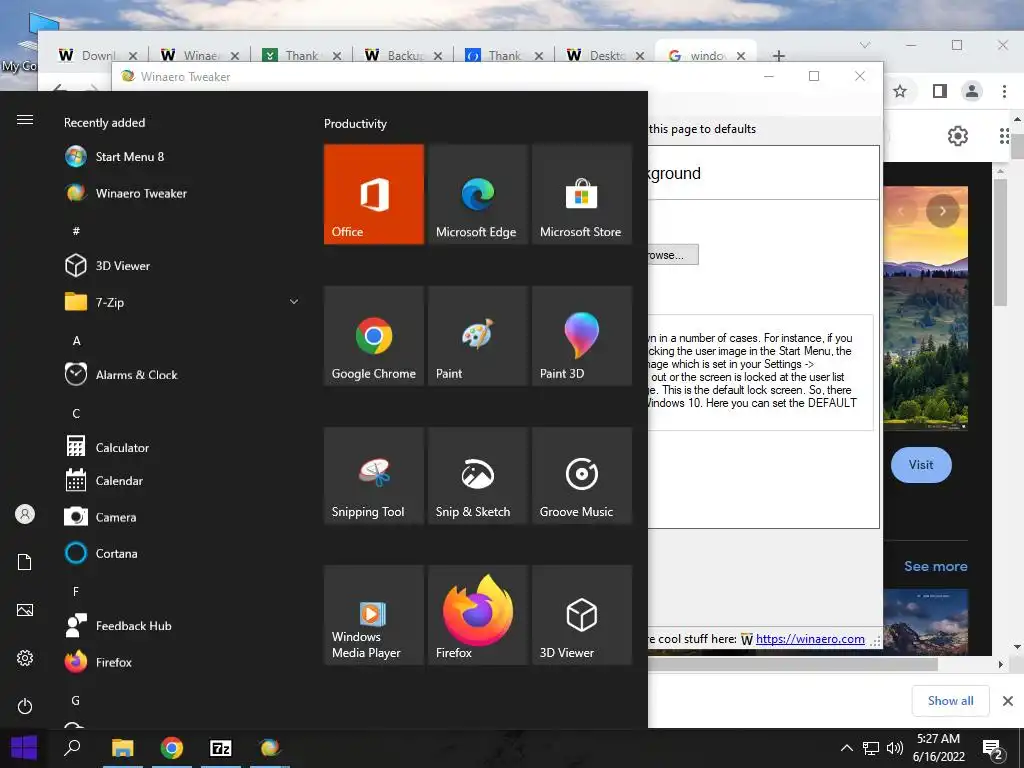1024x768 pixels.
Task: Open the Paint 3D tile
Action: (x=582, y=336)
